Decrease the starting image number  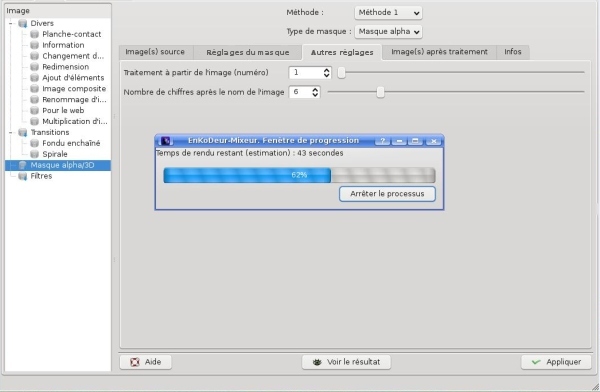(326, 75)
